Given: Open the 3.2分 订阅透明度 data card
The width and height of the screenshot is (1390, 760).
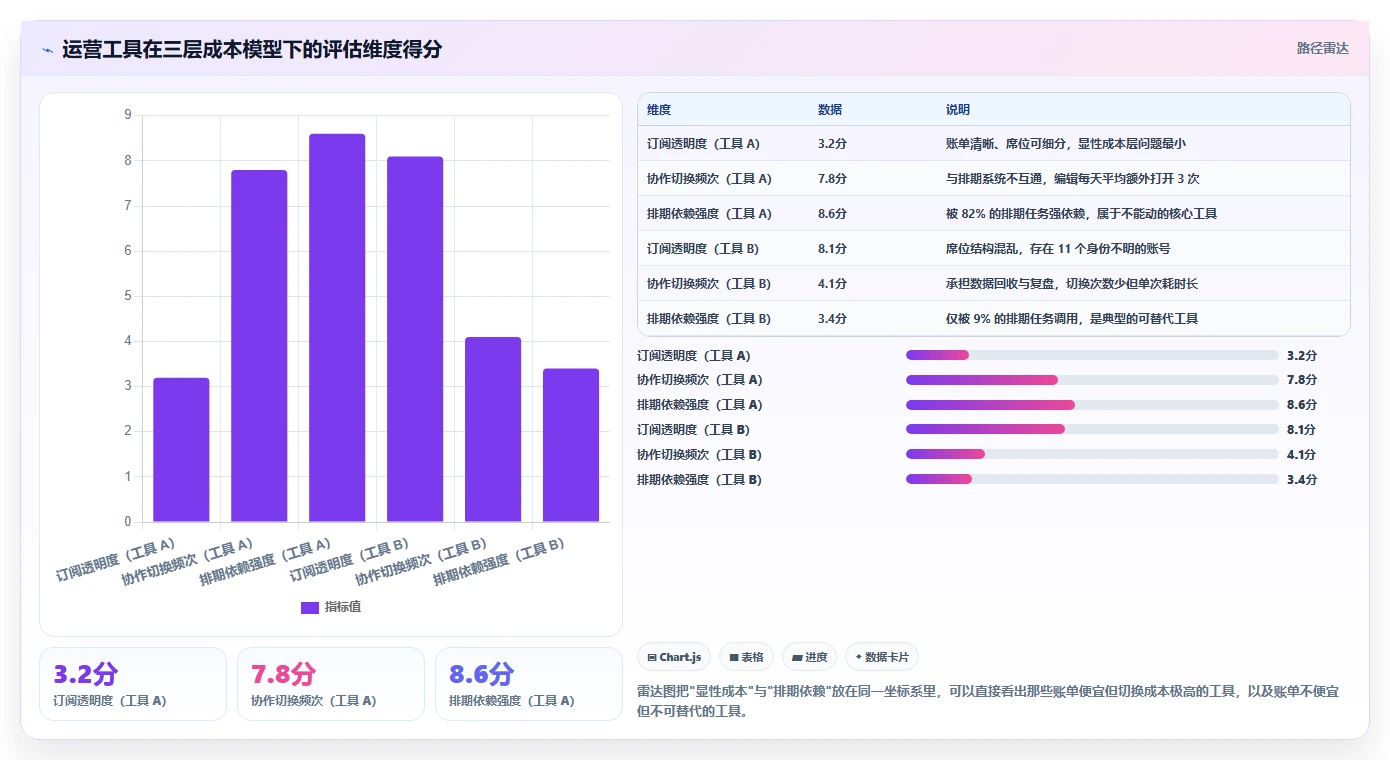Looking at the screenshot, I should (133, 684).
